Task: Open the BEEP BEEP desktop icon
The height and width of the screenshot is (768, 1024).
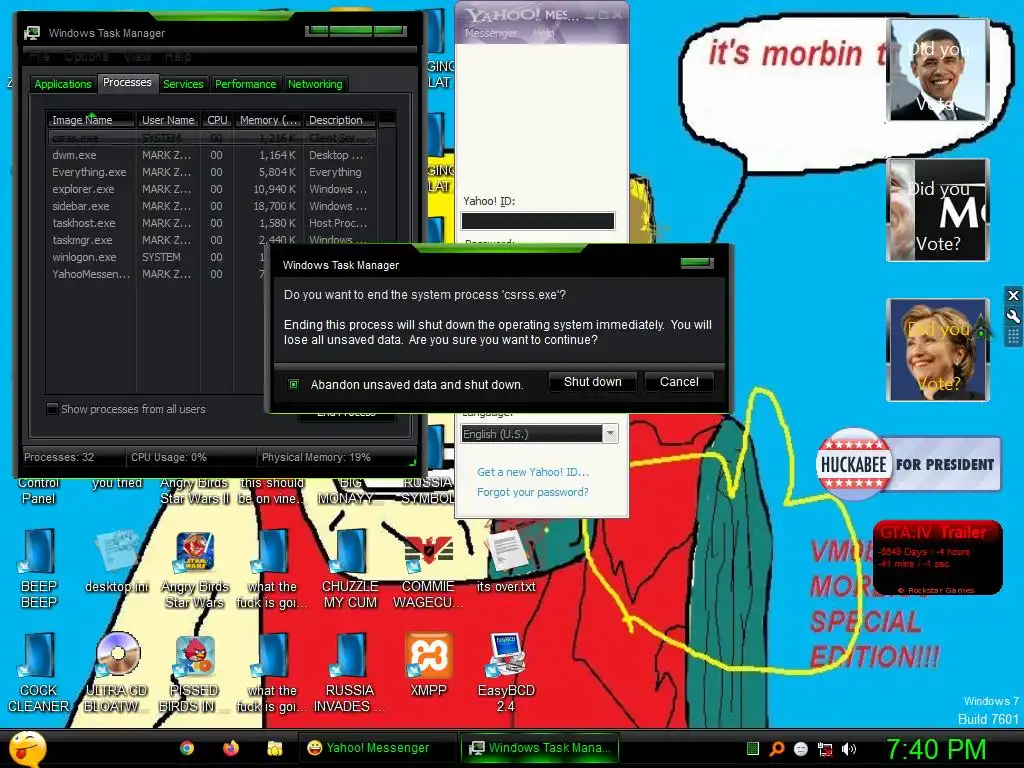Action: coord(39,569)
